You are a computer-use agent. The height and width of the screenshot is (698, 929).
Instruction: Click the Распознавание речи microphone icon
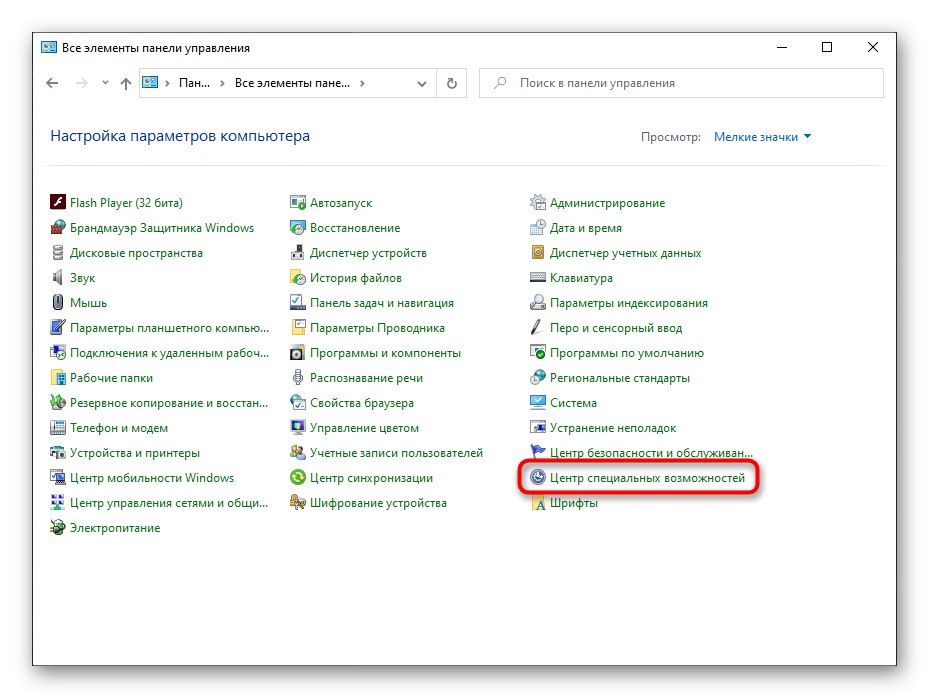coord(297,377)
